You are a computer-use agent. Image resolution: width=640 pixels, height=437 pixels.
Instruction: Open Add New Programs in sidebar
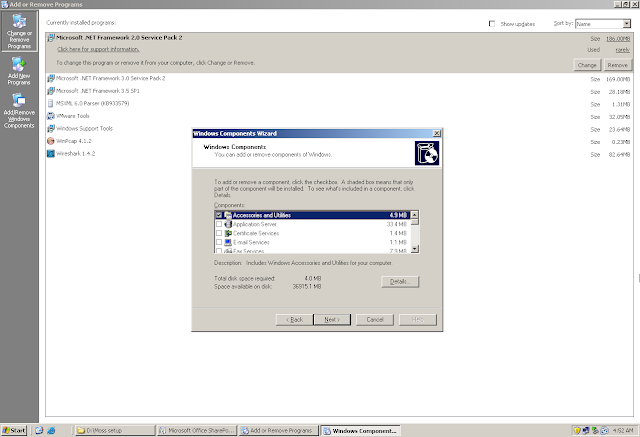[19, 71]
